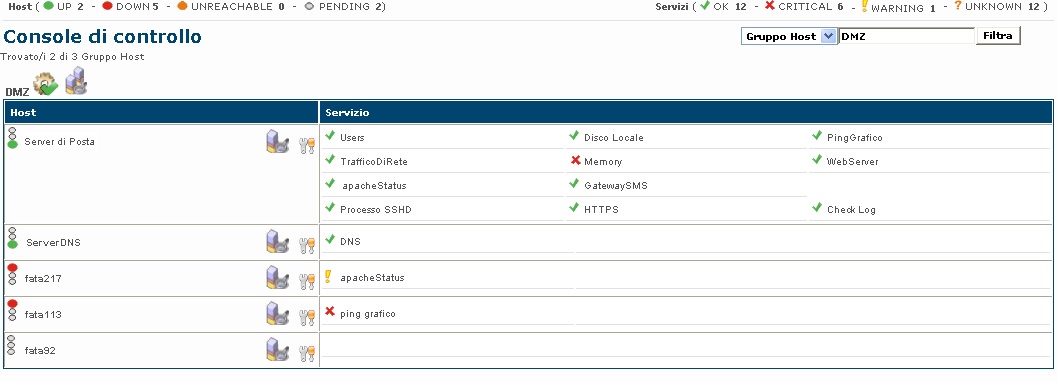The width and height of the screenshot is (1058, 381).
Task: Open the Gruppo Host filter dropdown
Action: [789, 36]
